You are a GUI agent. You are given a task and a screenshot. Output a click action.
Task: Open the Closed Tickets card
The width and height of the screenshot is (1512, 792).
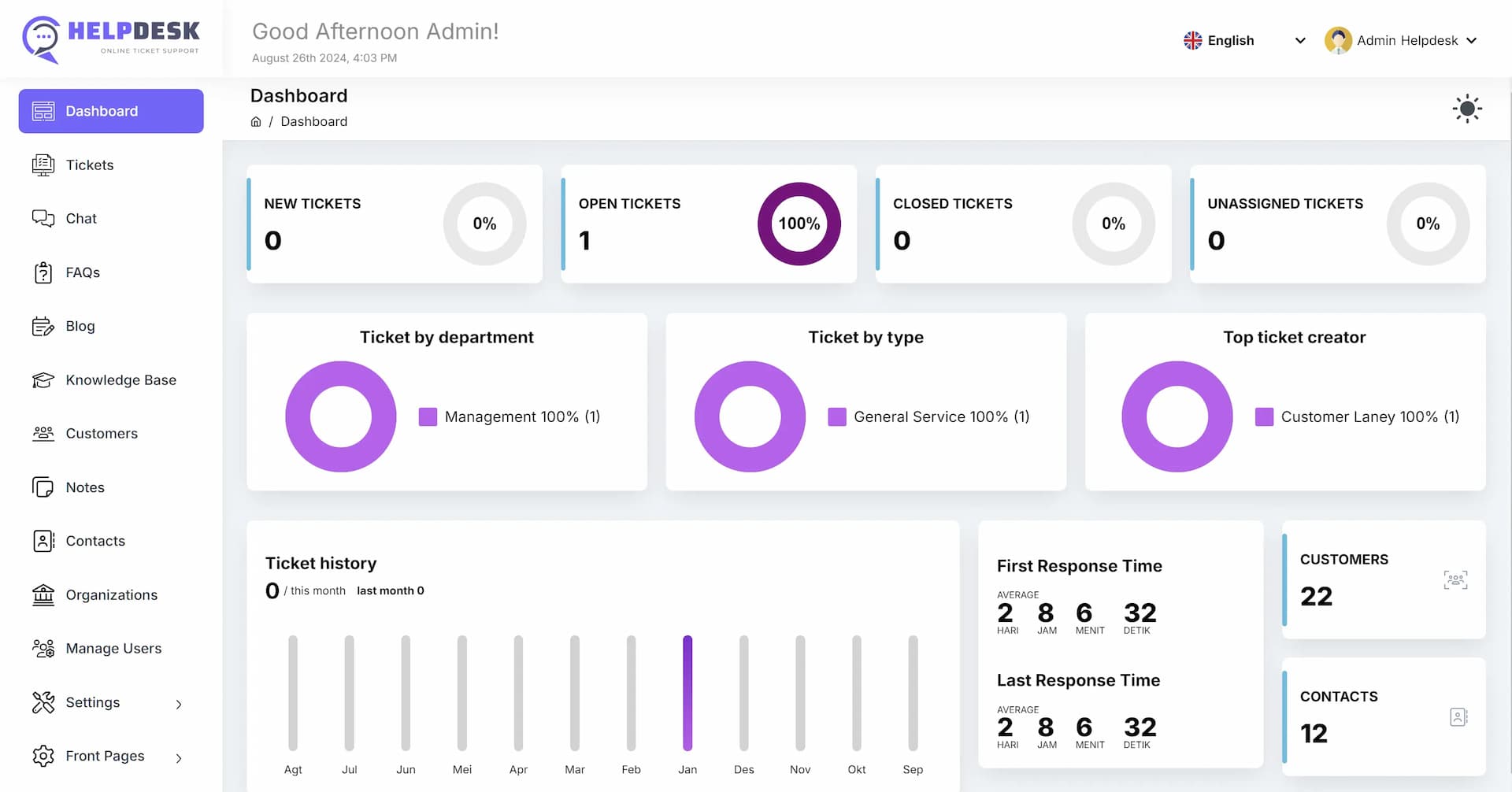coord(1023,224)
